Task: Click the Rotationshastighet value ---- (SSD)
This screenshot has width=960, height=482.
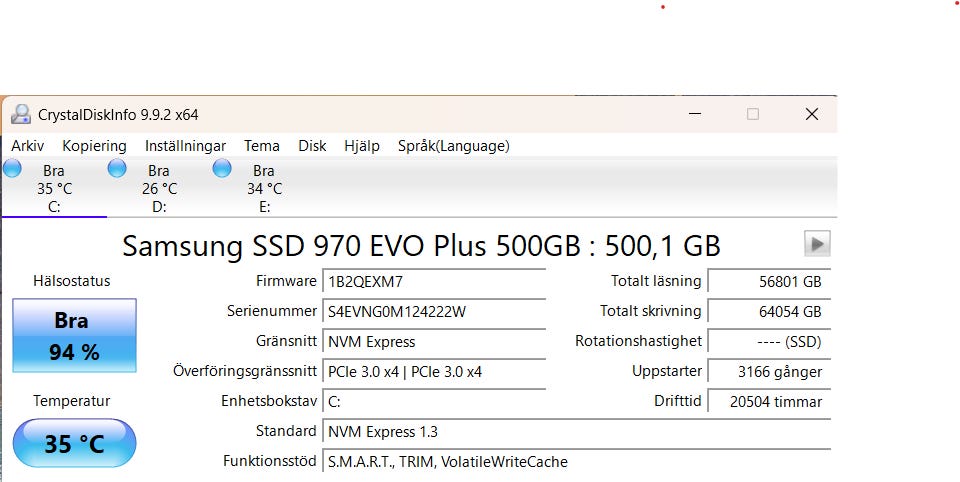Action: click(x=769, y=342)
